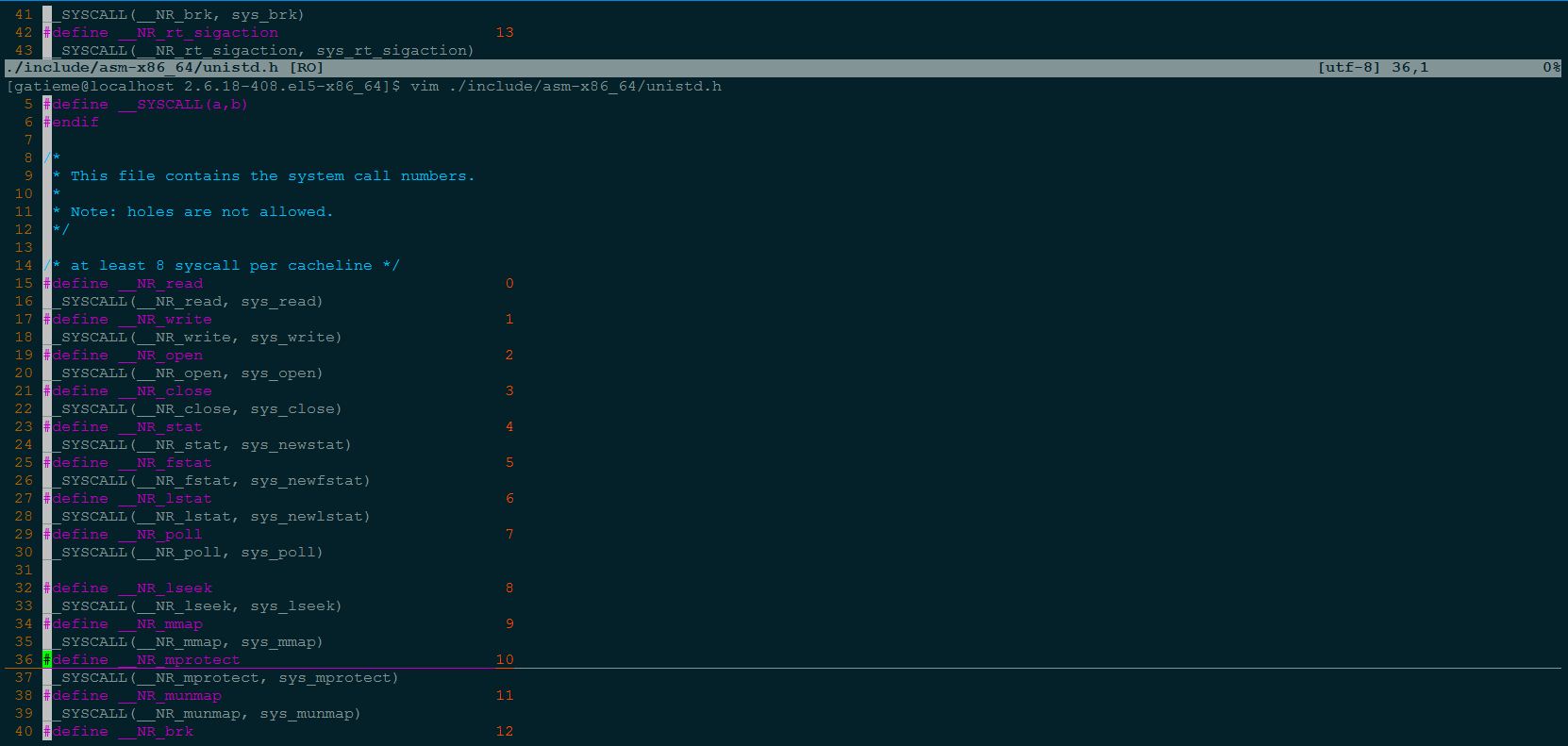The width and height of the screenshot is (1568, 746).
Task: Select the value 4 for __NR_stat
Action: 509,426
